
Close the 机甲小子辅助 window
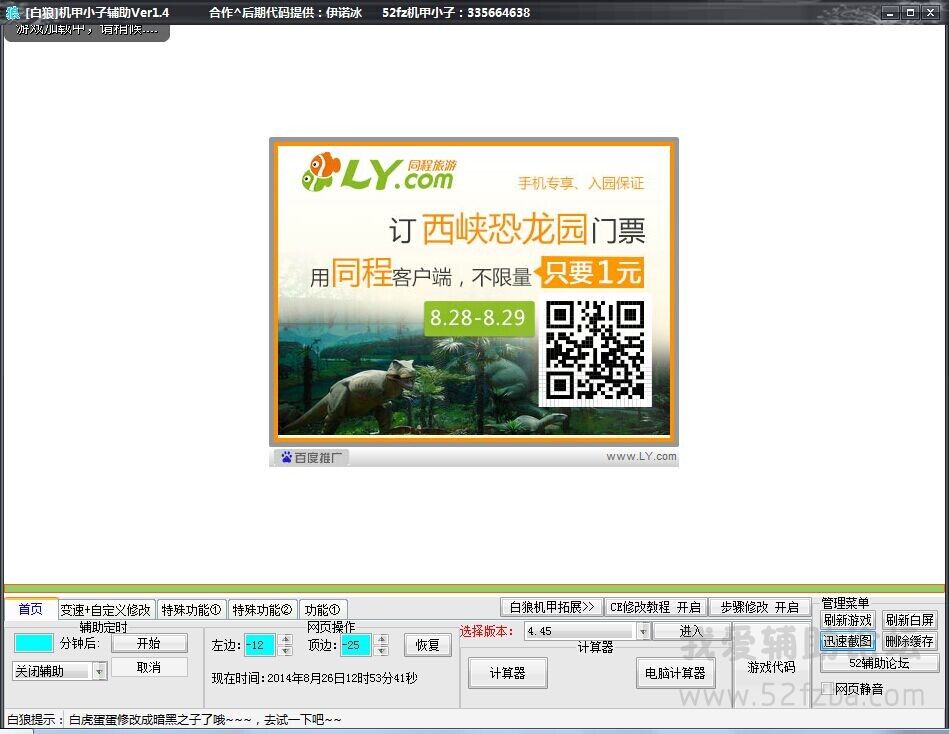point(930,12)
